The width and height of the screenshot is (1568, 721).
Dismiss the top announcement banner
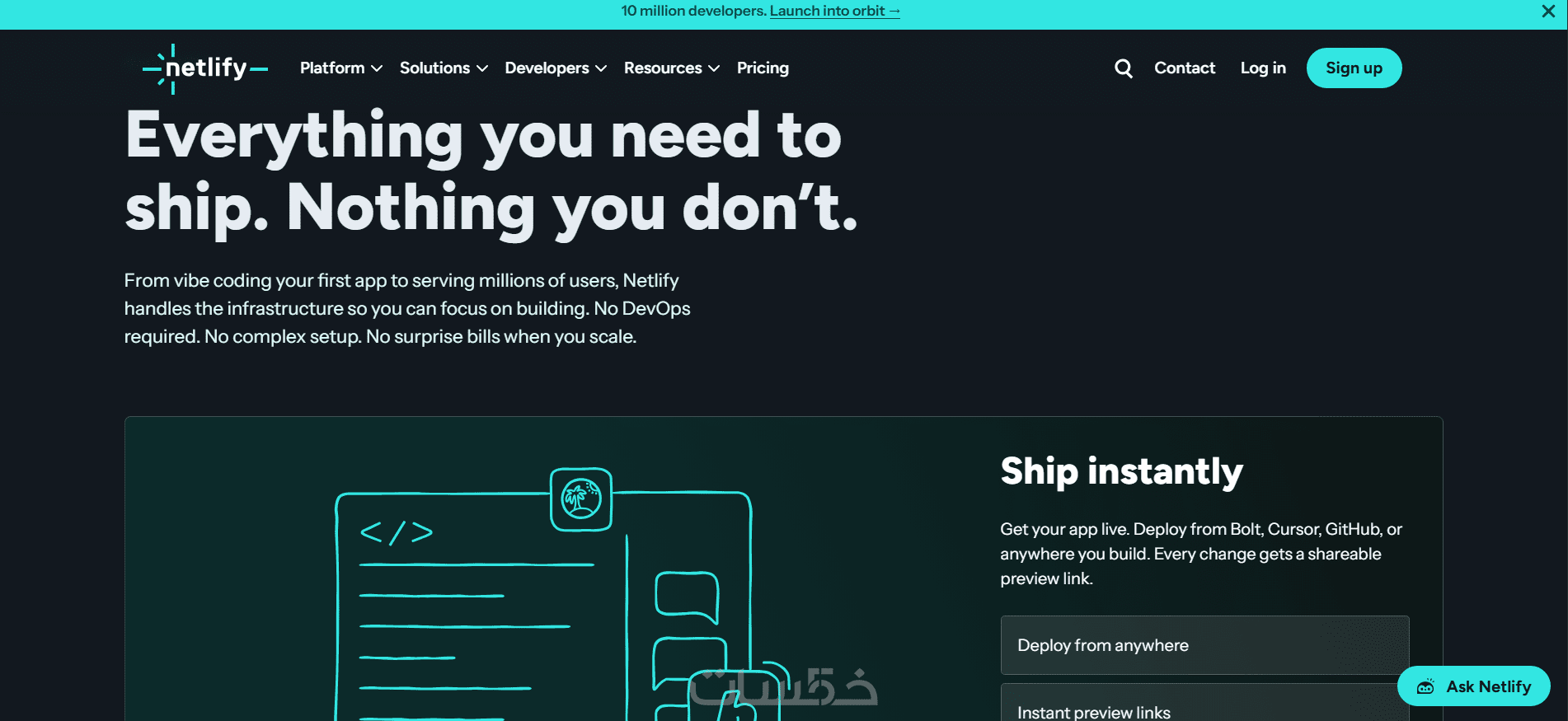(x=1548, y=12)
